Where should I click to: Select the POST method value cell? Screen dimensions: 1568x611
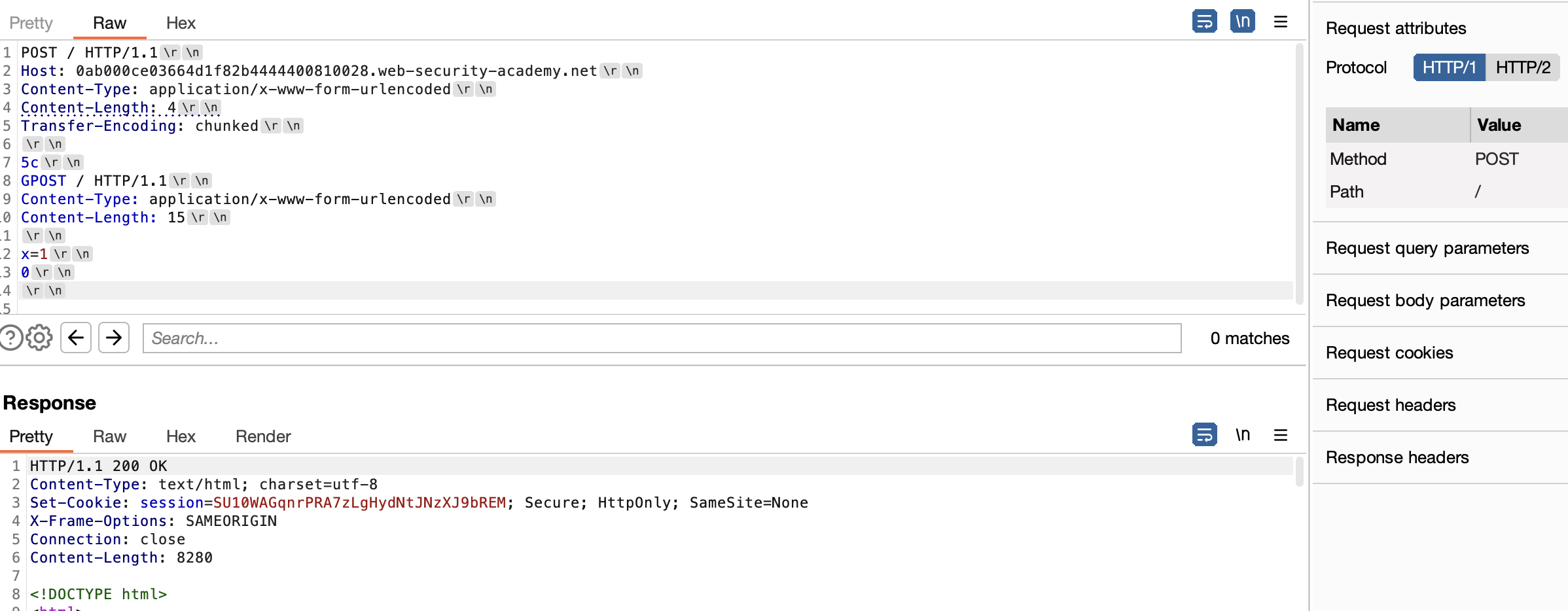1497,159
